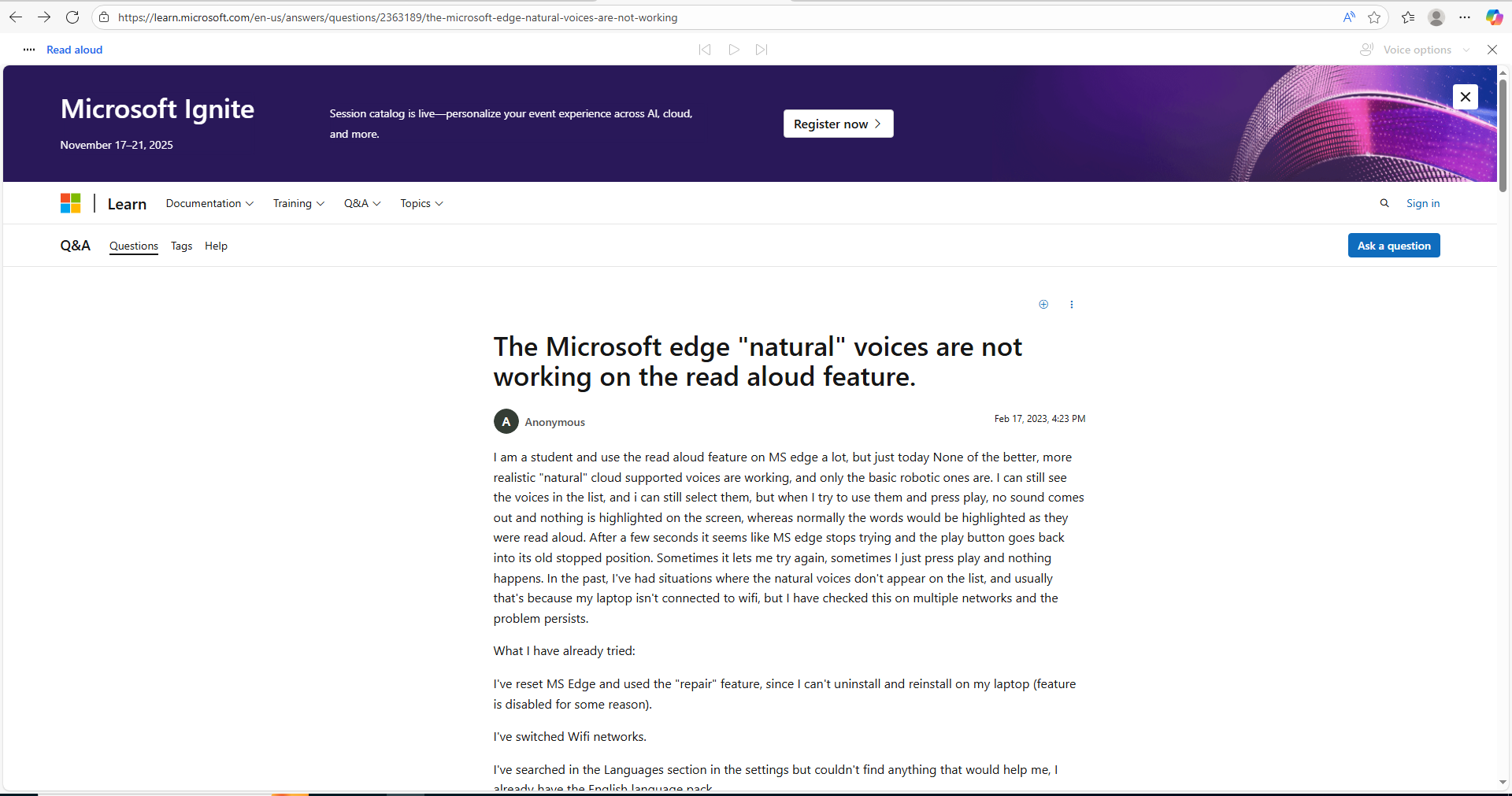Select the Help tab

tap(216, 246)
